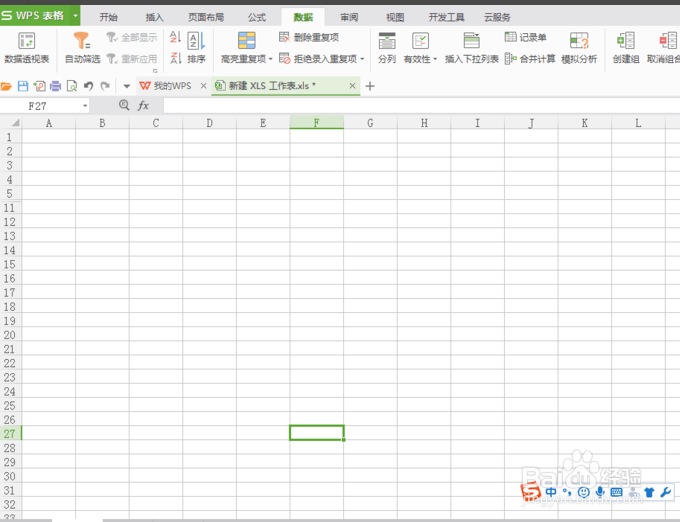Click the zoom magnifier icon by formula bar
The height and width of the screenshot is (522, 680).
(x=124, y=105)
